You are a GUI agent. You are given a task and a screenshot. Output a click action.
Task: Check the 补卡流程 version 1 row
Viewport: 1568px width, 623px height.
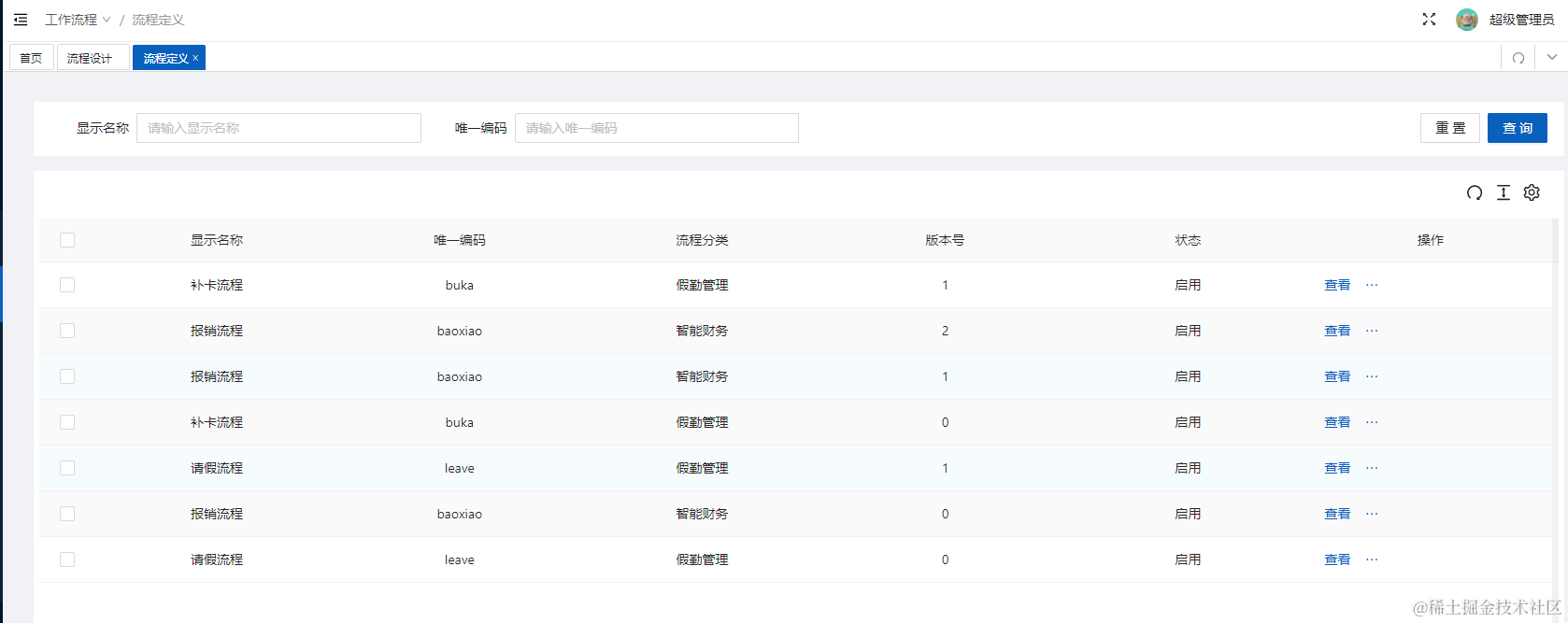67,285
